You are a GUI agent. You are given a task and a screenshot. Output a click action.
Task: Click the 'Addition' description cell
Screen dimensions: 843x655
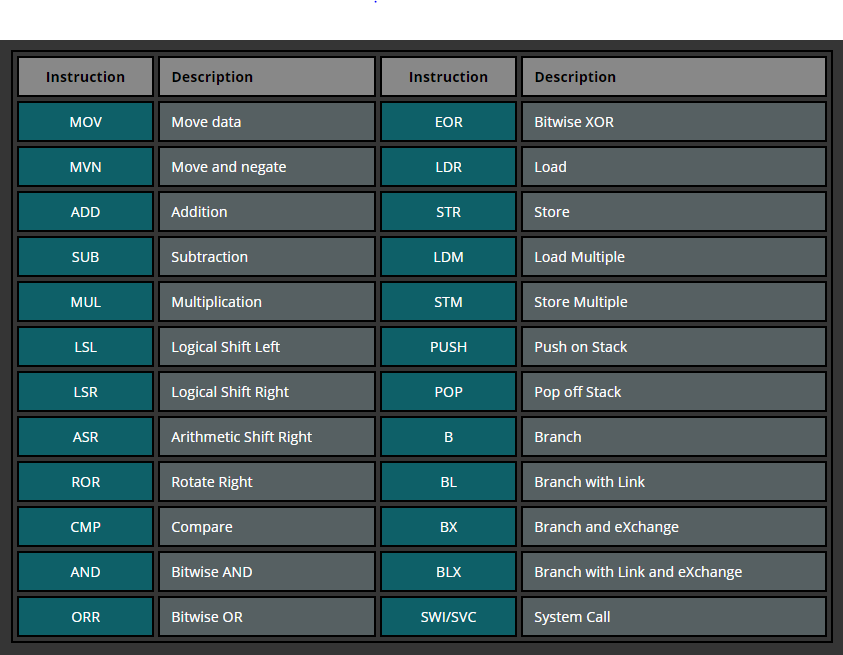coord(267,212)
